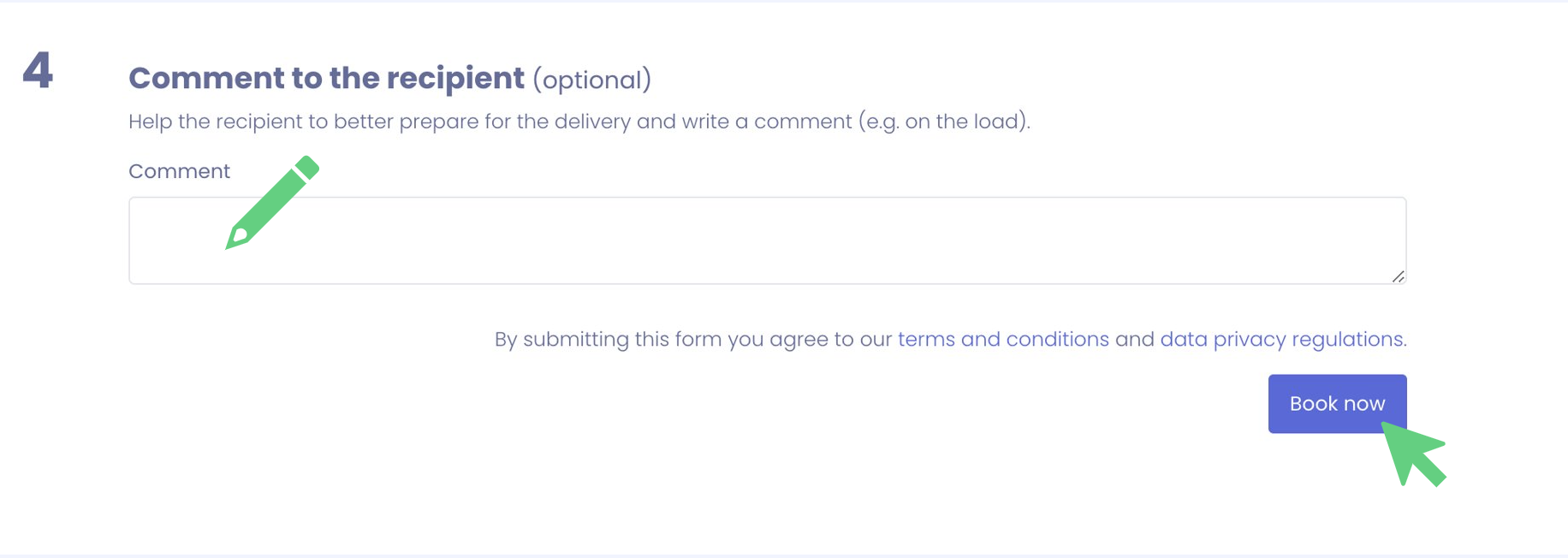Click the "(optional)" label in heading
This screenshot has height=558, width=1568.
point(591,80)
